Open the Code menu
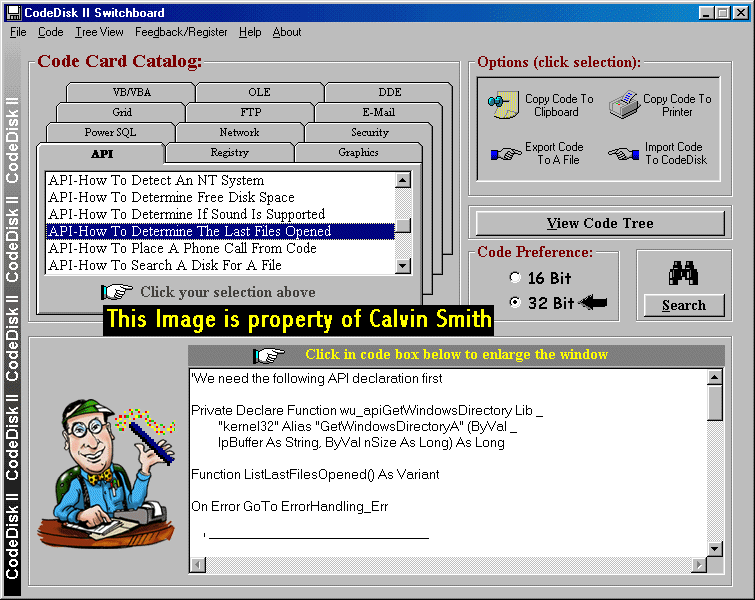Image resolution: width=755 pixels, height=600 pixels. 51,32
